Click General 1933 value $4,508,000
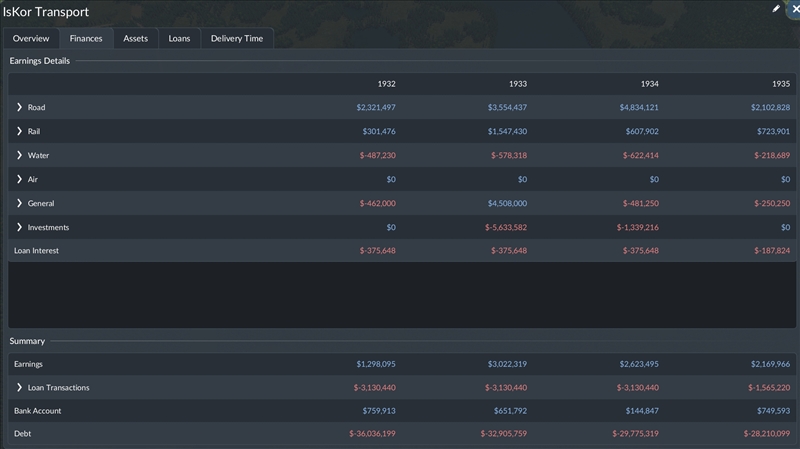 click(507, 203)
